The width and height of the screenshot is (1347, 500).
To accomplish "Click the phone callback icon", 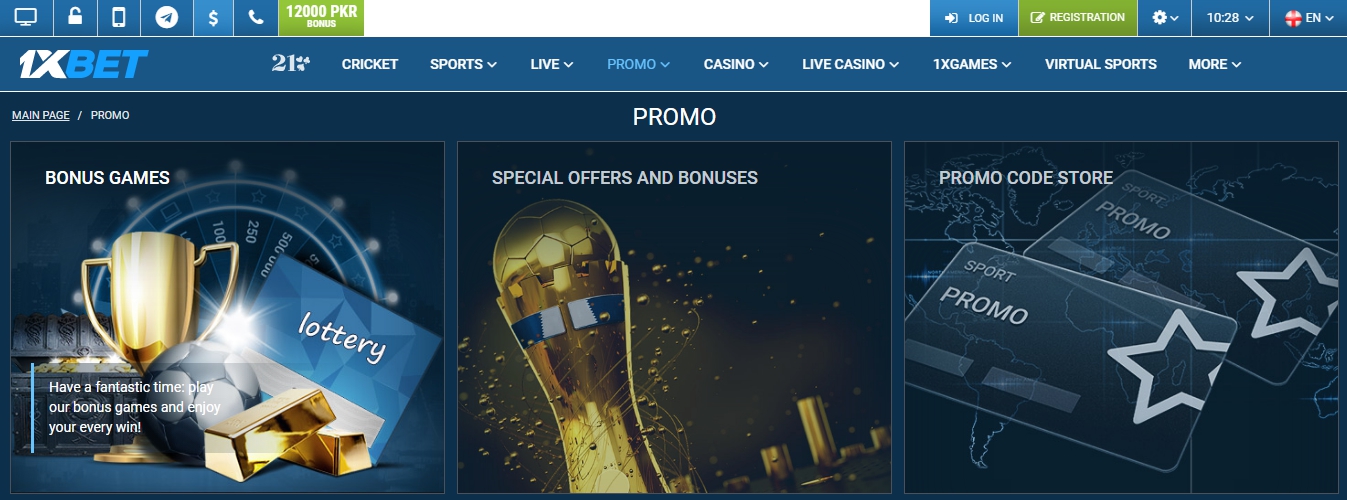I will pos(256,17).
